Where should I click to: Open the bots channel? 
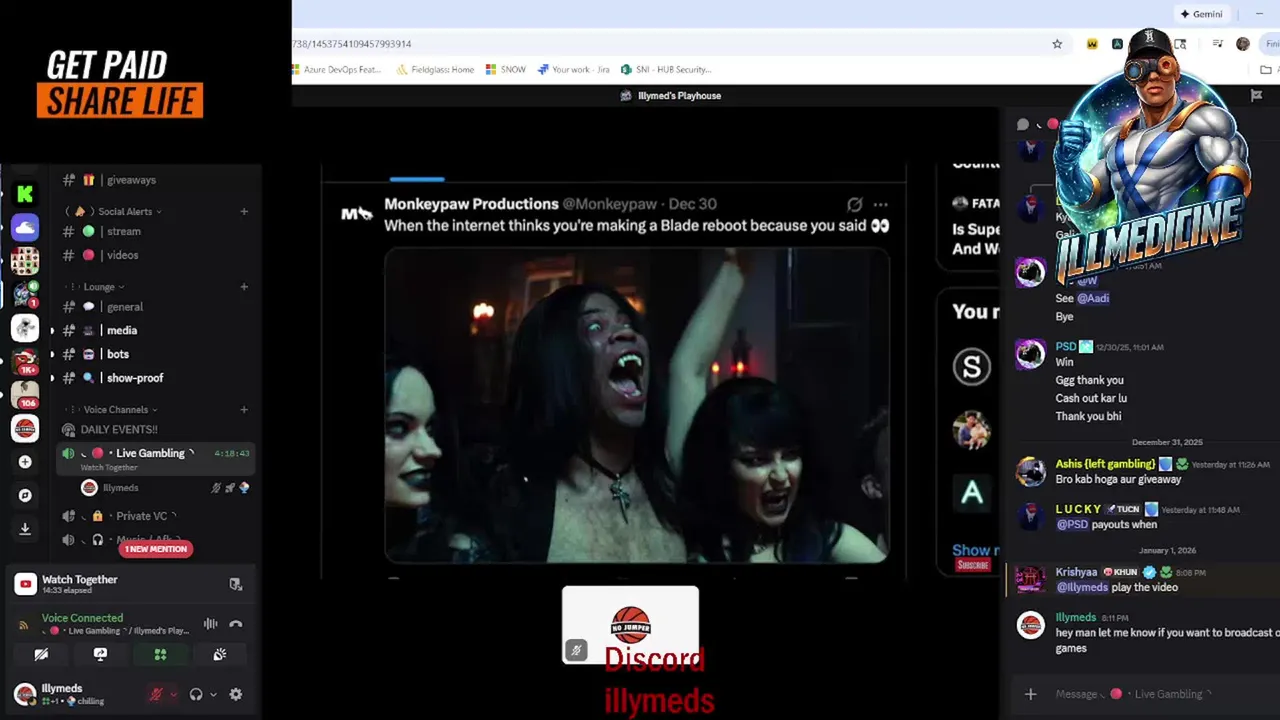click(118, 354)
